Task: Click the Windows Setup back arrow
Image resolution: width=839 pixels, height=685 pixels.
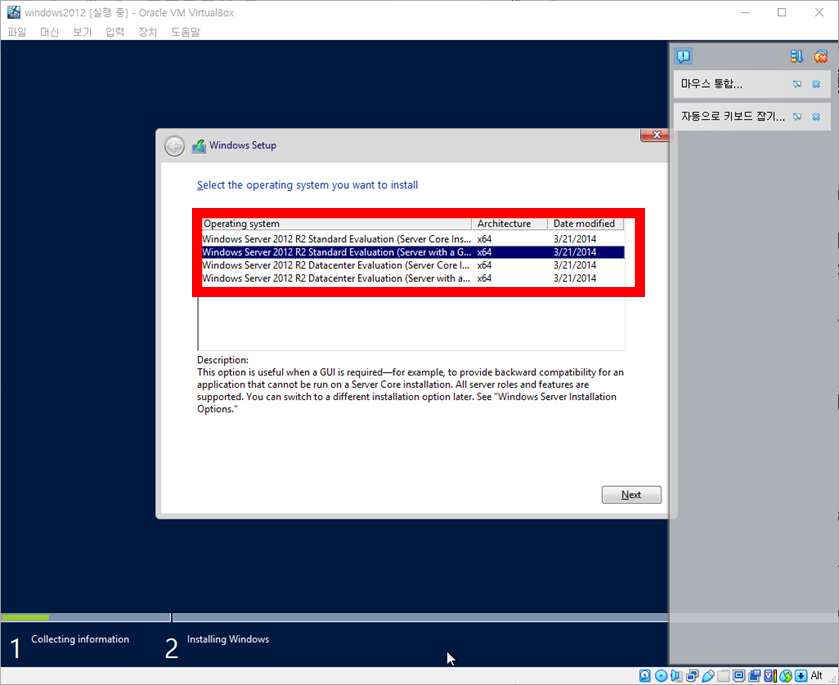Action: (x=174, y=146)
